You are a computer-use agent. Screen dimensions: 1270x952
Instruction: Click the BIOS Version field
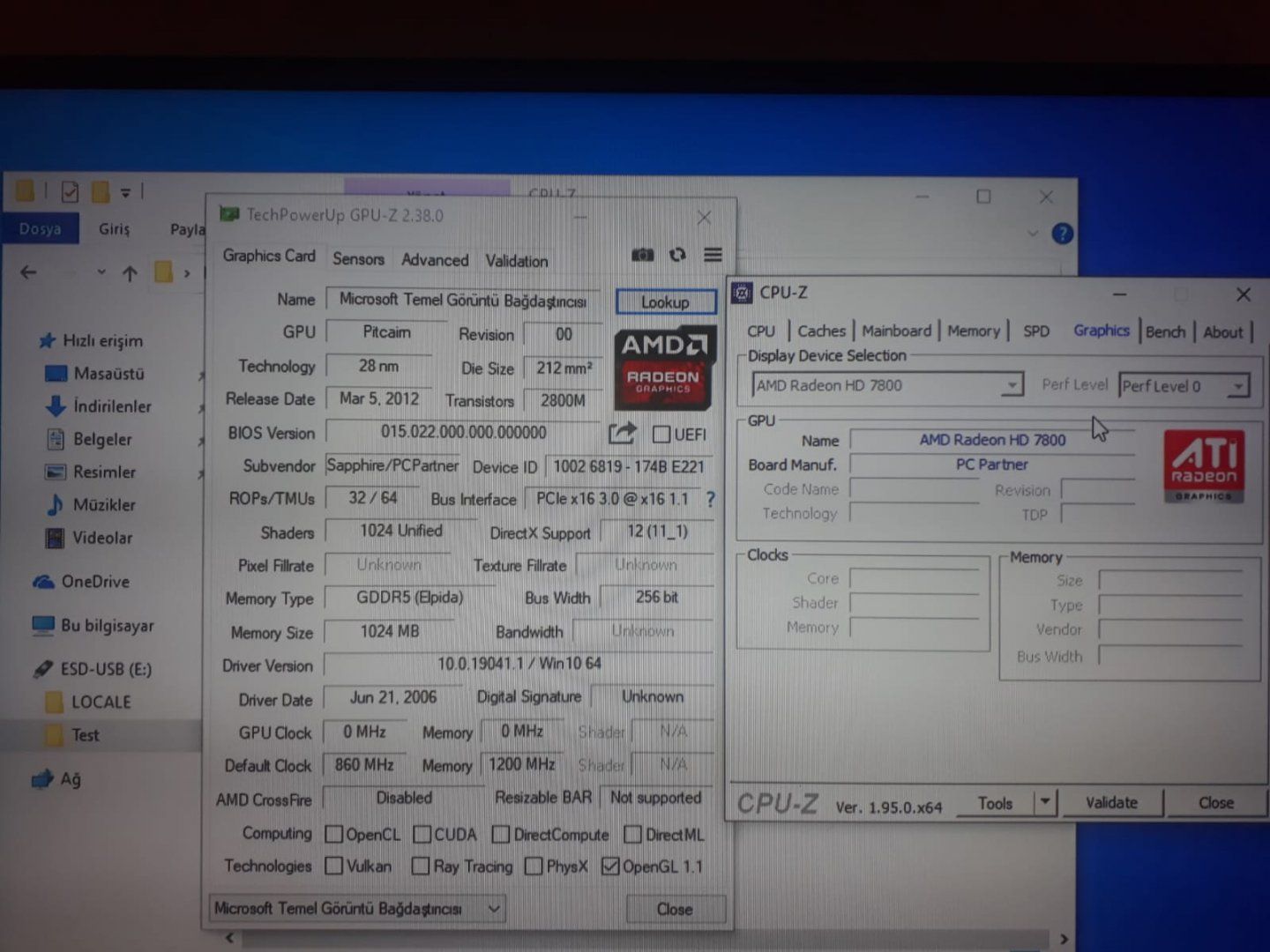(x=464, y=433)
